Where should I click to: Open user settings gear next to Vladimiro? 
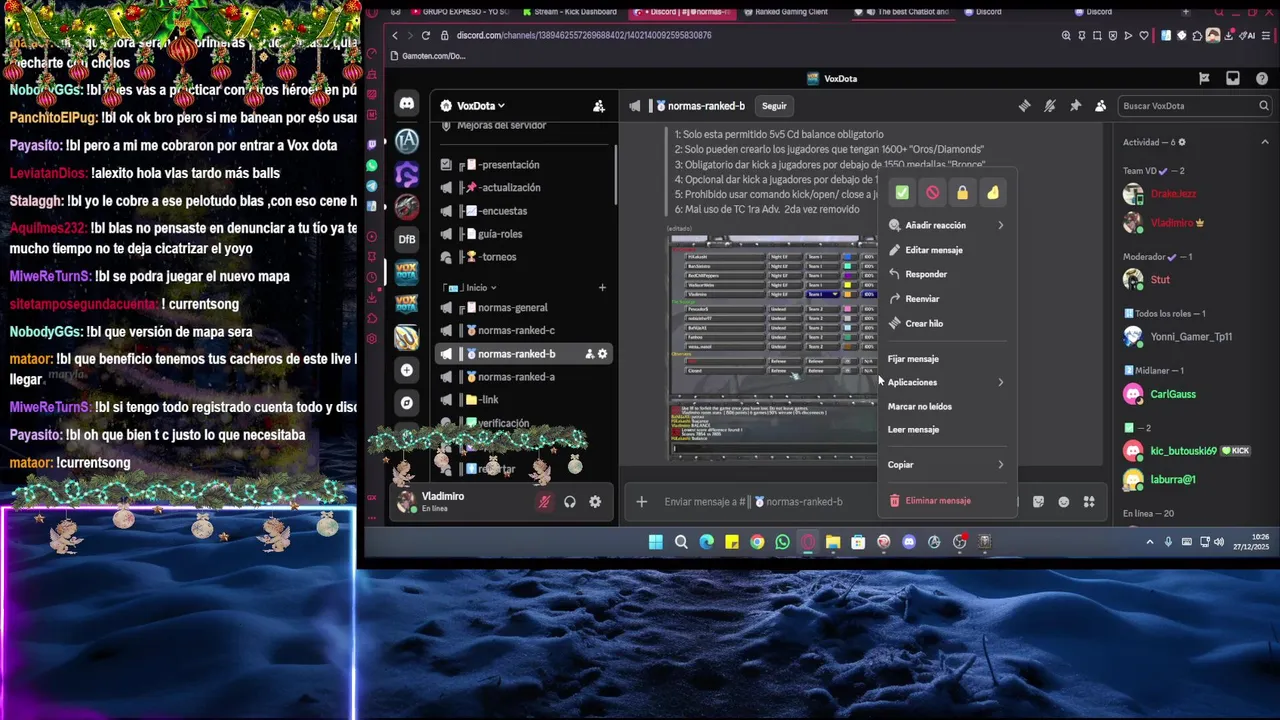(x=595, y=502)
